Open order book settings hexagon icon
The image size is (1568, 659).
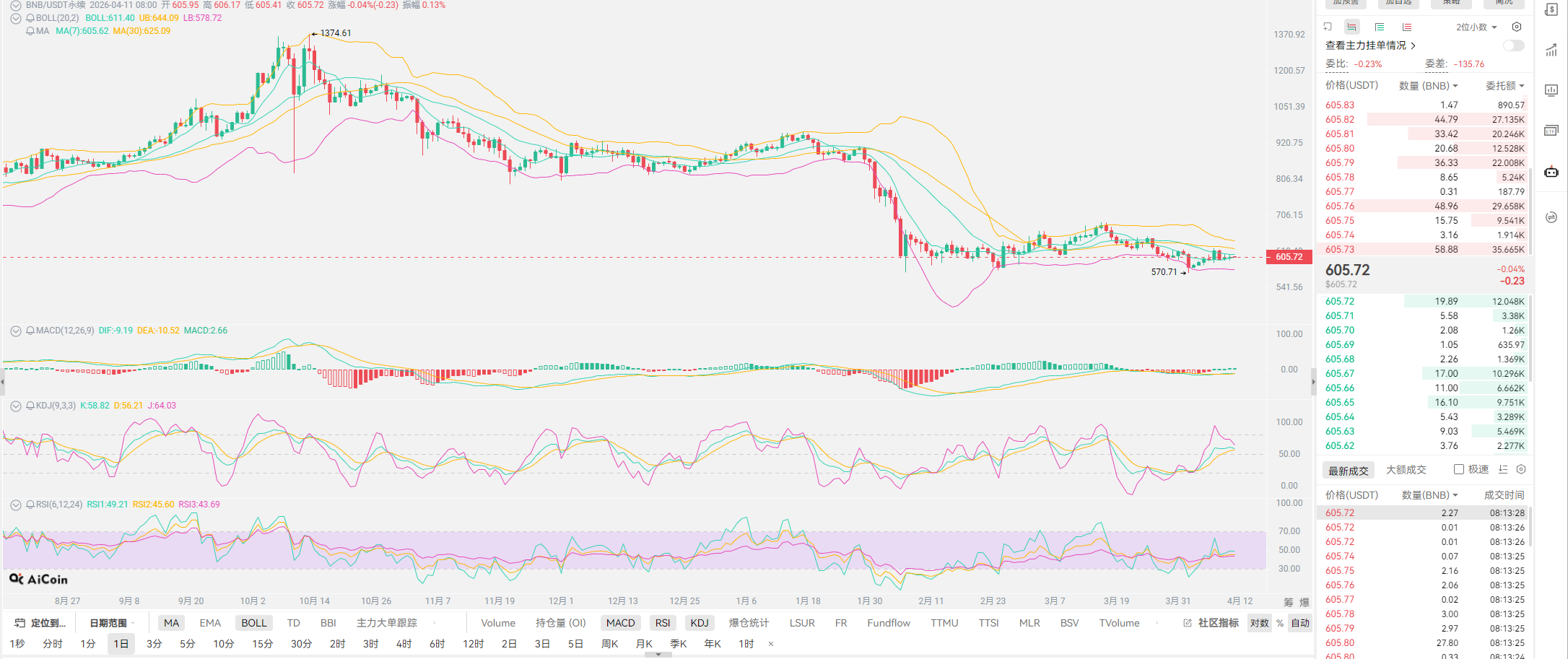(x=1517, y=27)
